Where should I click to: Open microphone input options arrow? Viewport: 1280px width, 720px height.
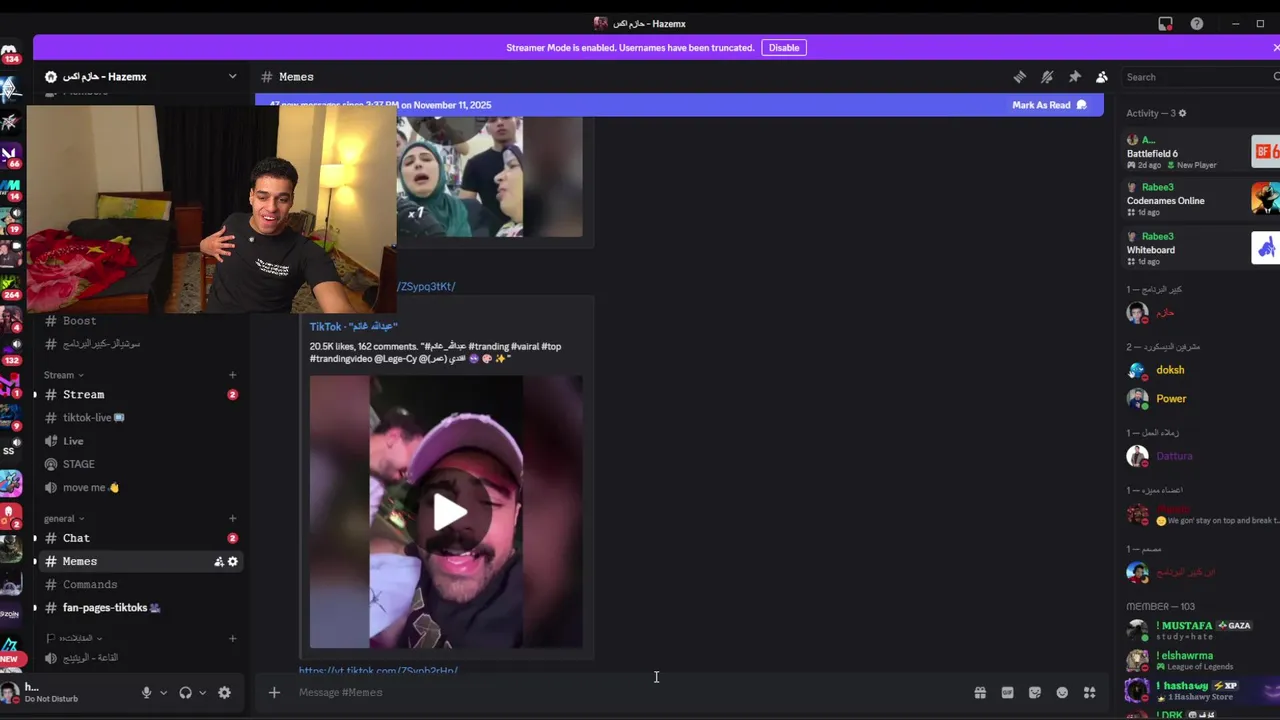(163, 692)
